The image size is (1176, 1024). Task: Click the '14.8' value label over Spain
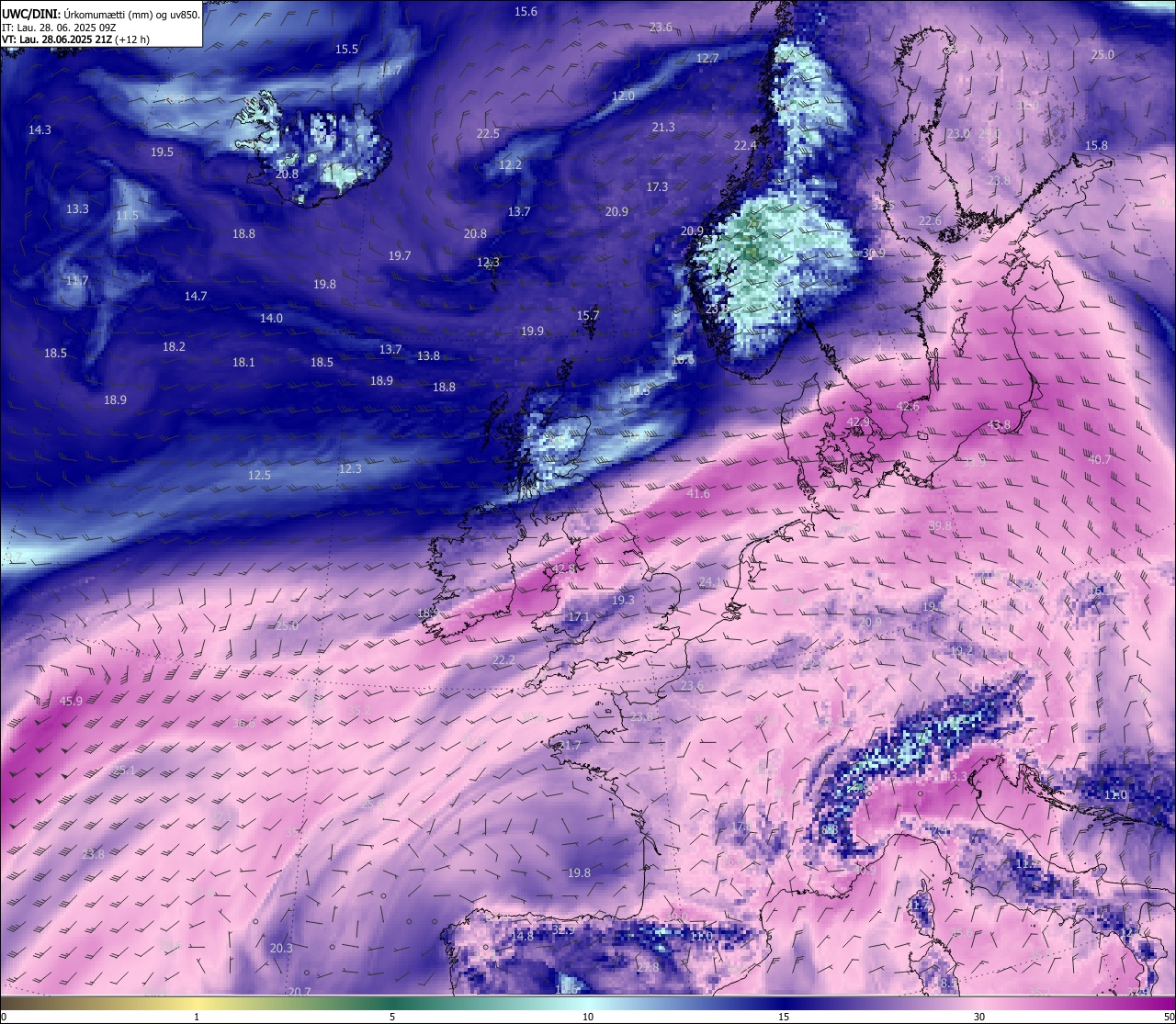[522, 936]
